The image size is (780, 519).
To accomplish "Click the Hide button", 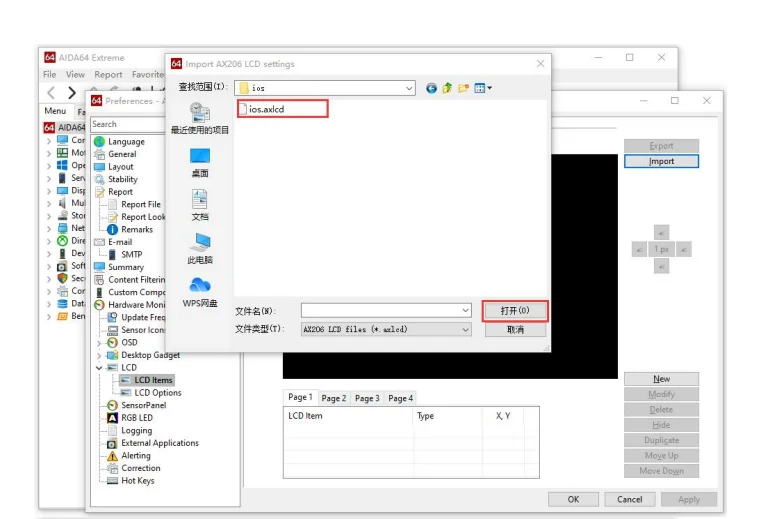I will click(661, 425).
